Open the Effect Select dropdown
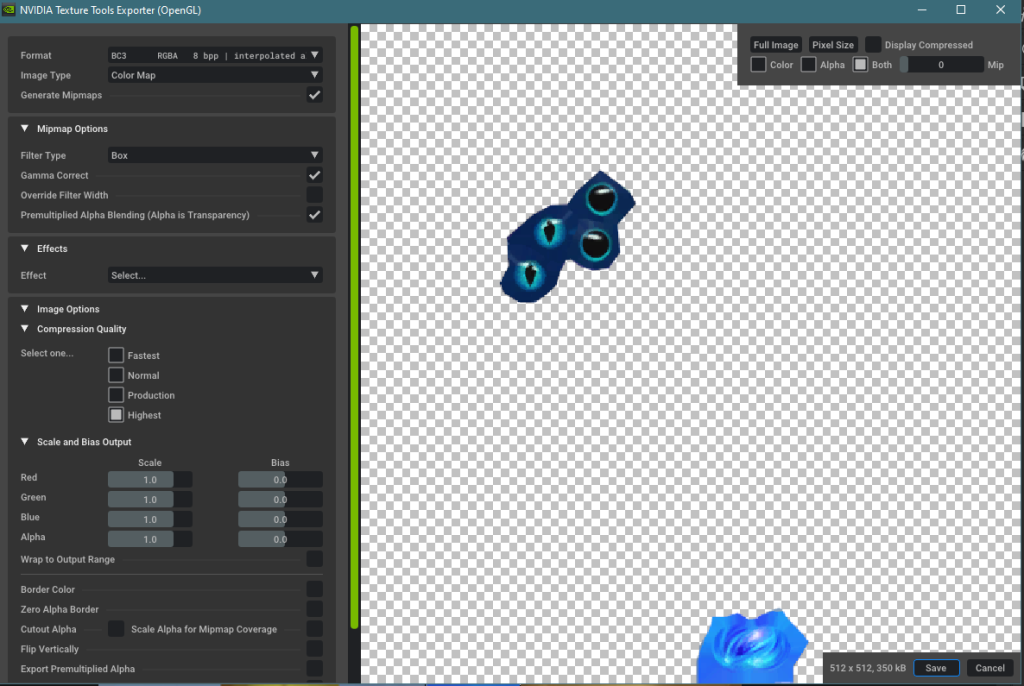Image resolution: width=1024 pixels, height=686 pixels. 215,275
